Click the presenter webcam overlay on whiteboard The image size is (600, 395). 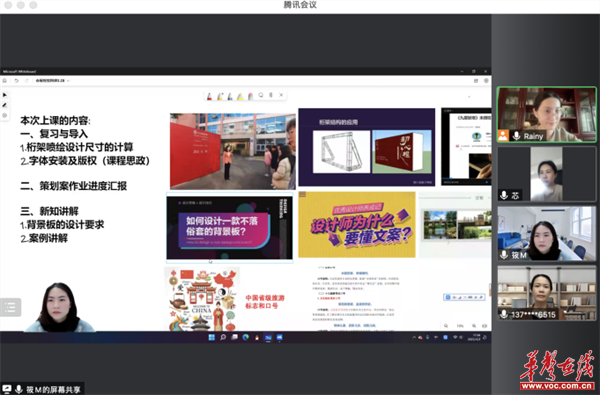tap(59, 307)
